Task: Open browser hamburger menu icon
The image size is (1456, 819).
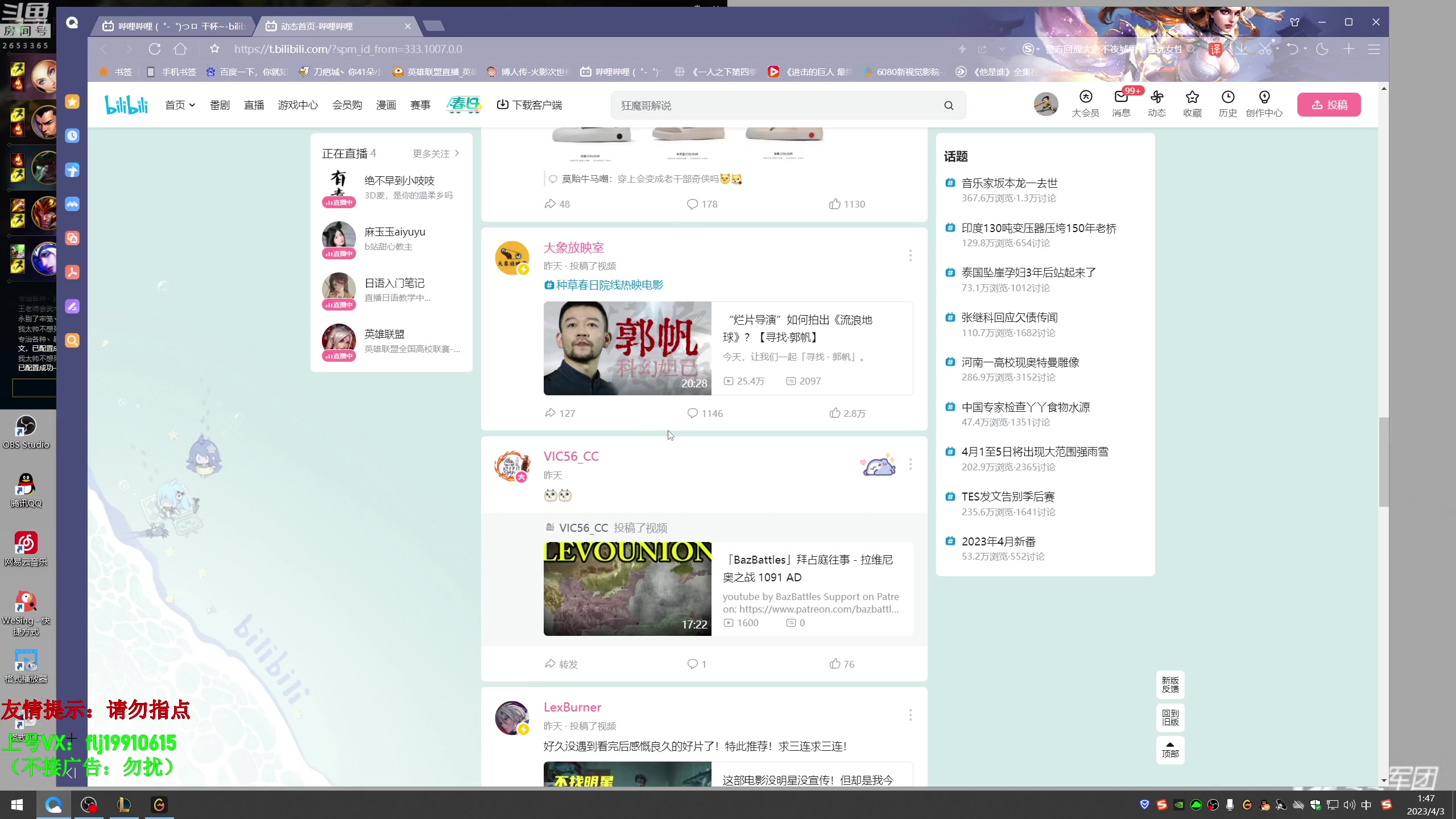Action: coord(1374,49)
